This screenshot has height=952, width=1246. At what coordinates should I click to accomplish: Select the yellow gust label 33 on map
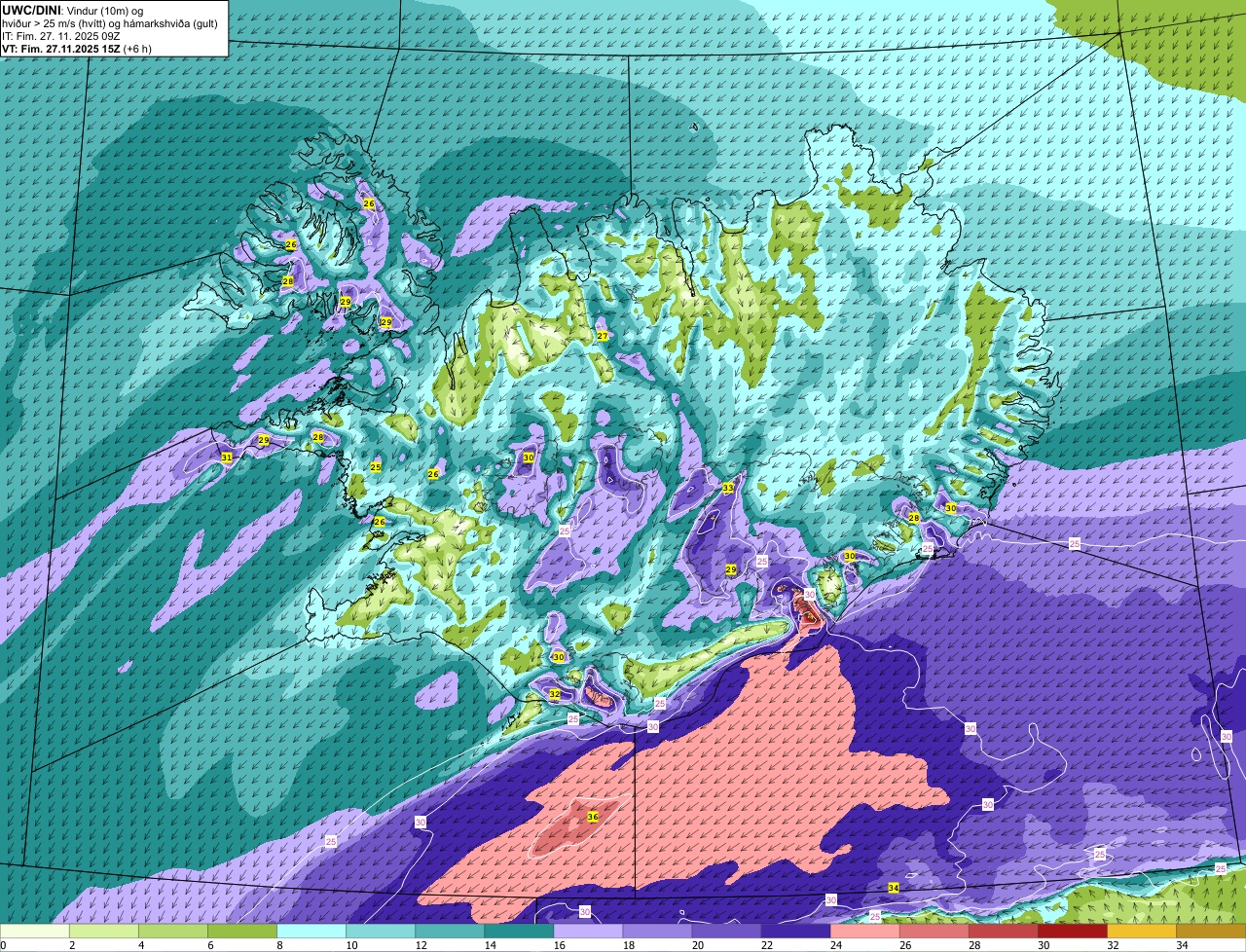(x=728, y=488)
